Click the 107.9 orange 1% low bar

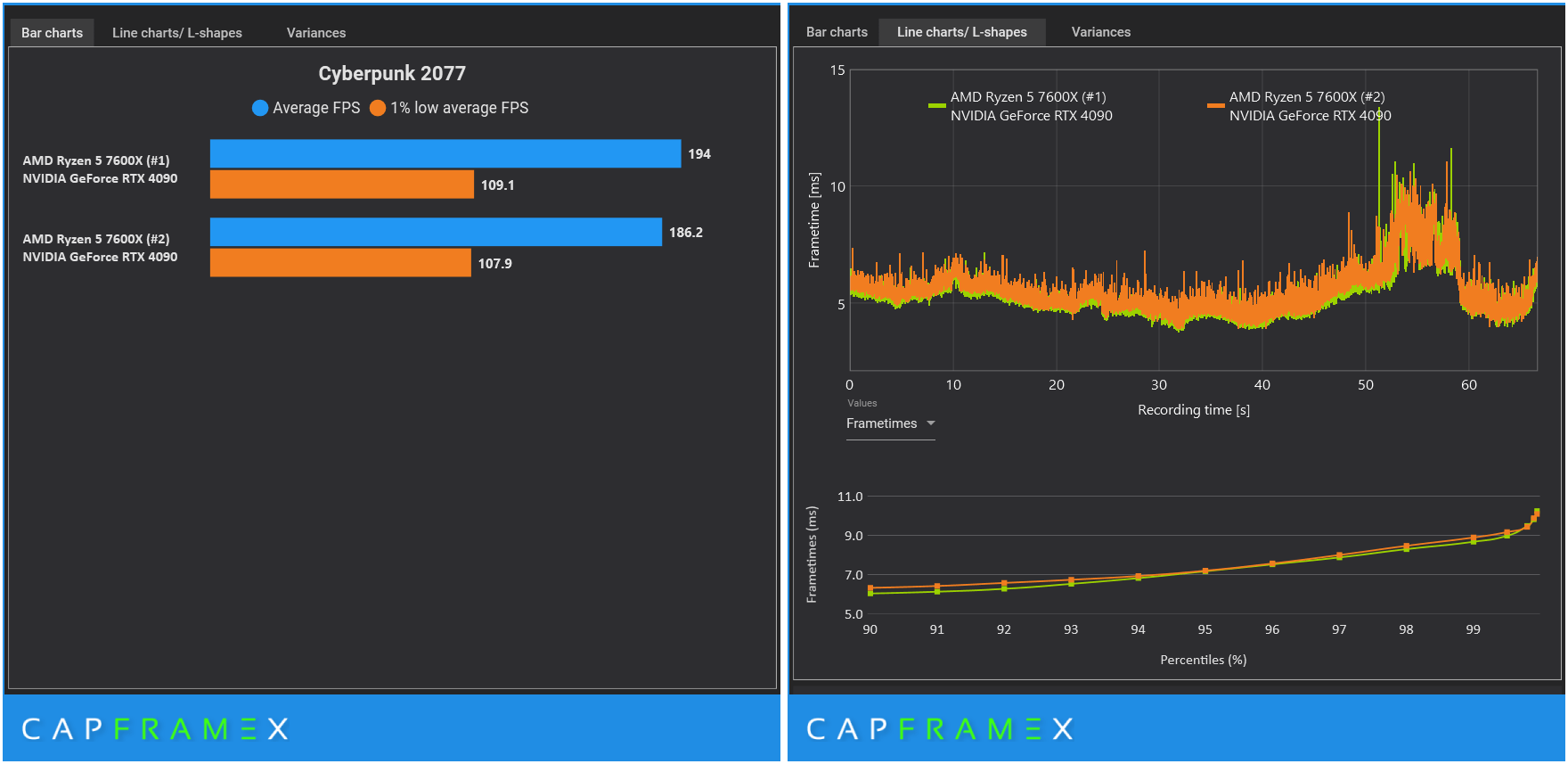click(340, 263)
